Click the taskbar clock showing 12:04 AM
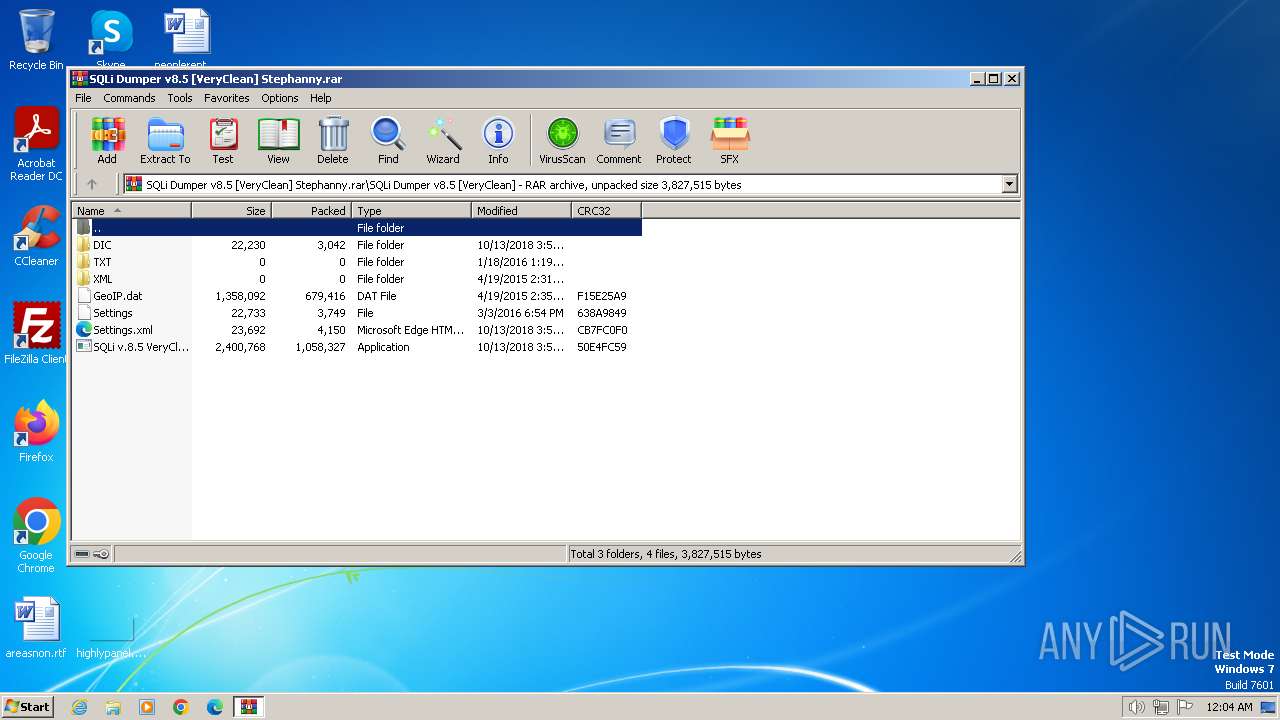Screen dimensions: 1280x720 [1229, 707]
